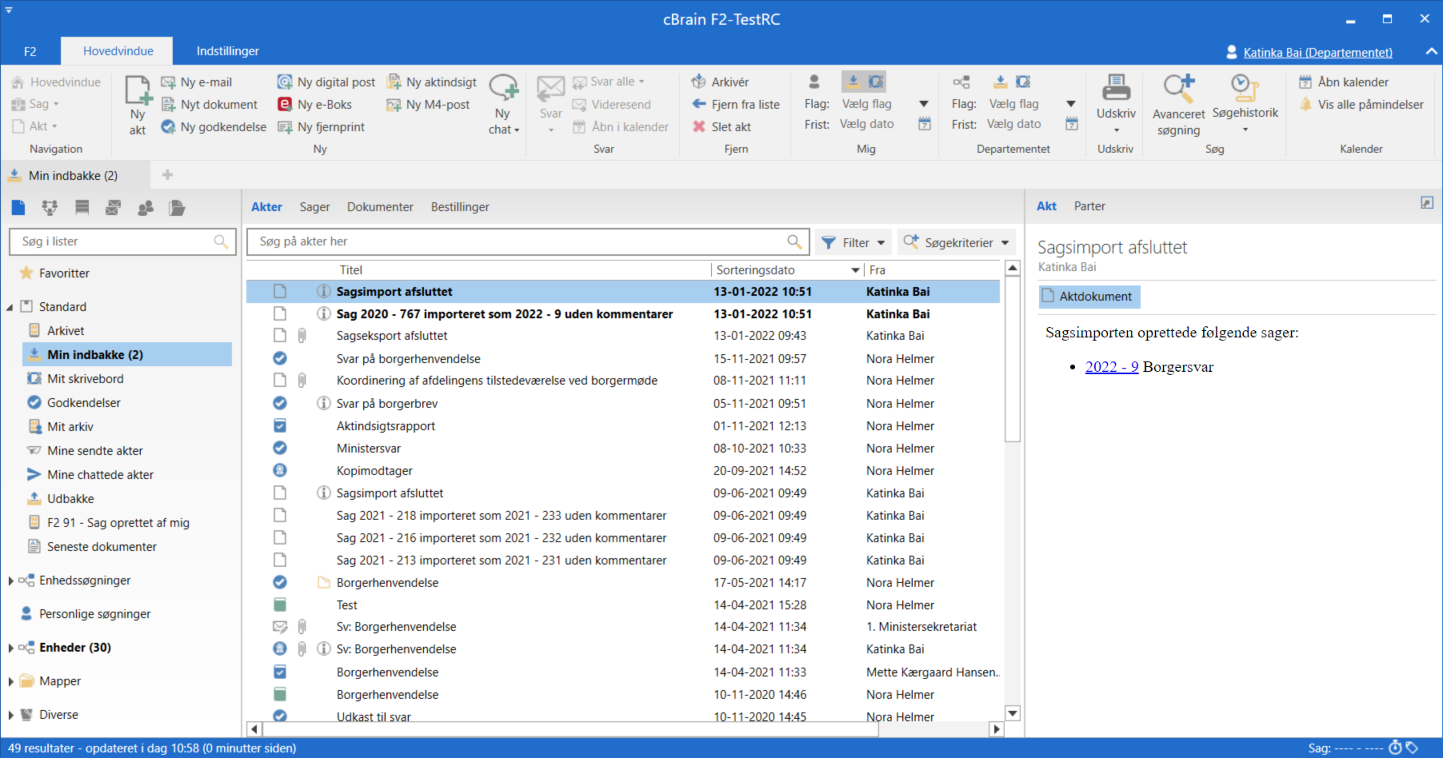This screenshot has height=758, width=1443.
Task: Click the tag icon in the status bar
Action: [x=1412, y=748]
